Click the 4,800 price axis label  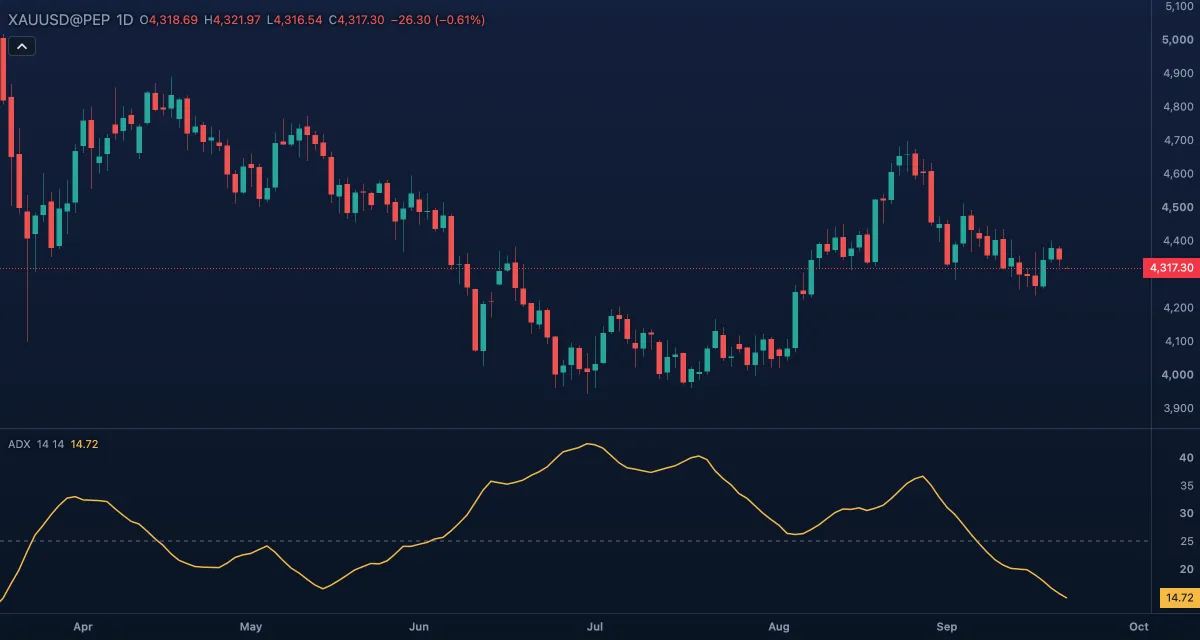coord(1180,107)
